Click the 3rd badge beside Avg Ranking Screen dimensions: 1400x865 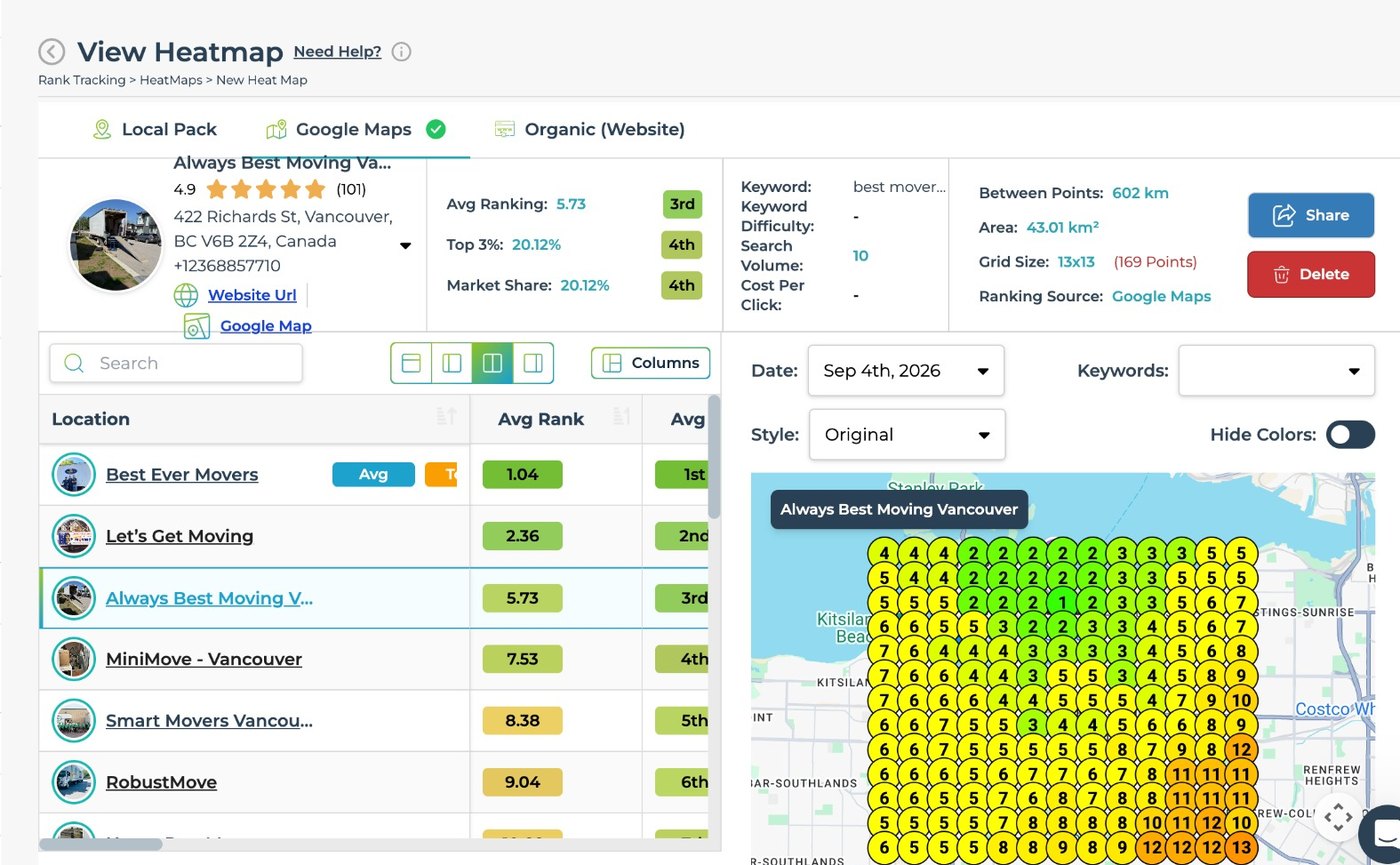(682, 204)
